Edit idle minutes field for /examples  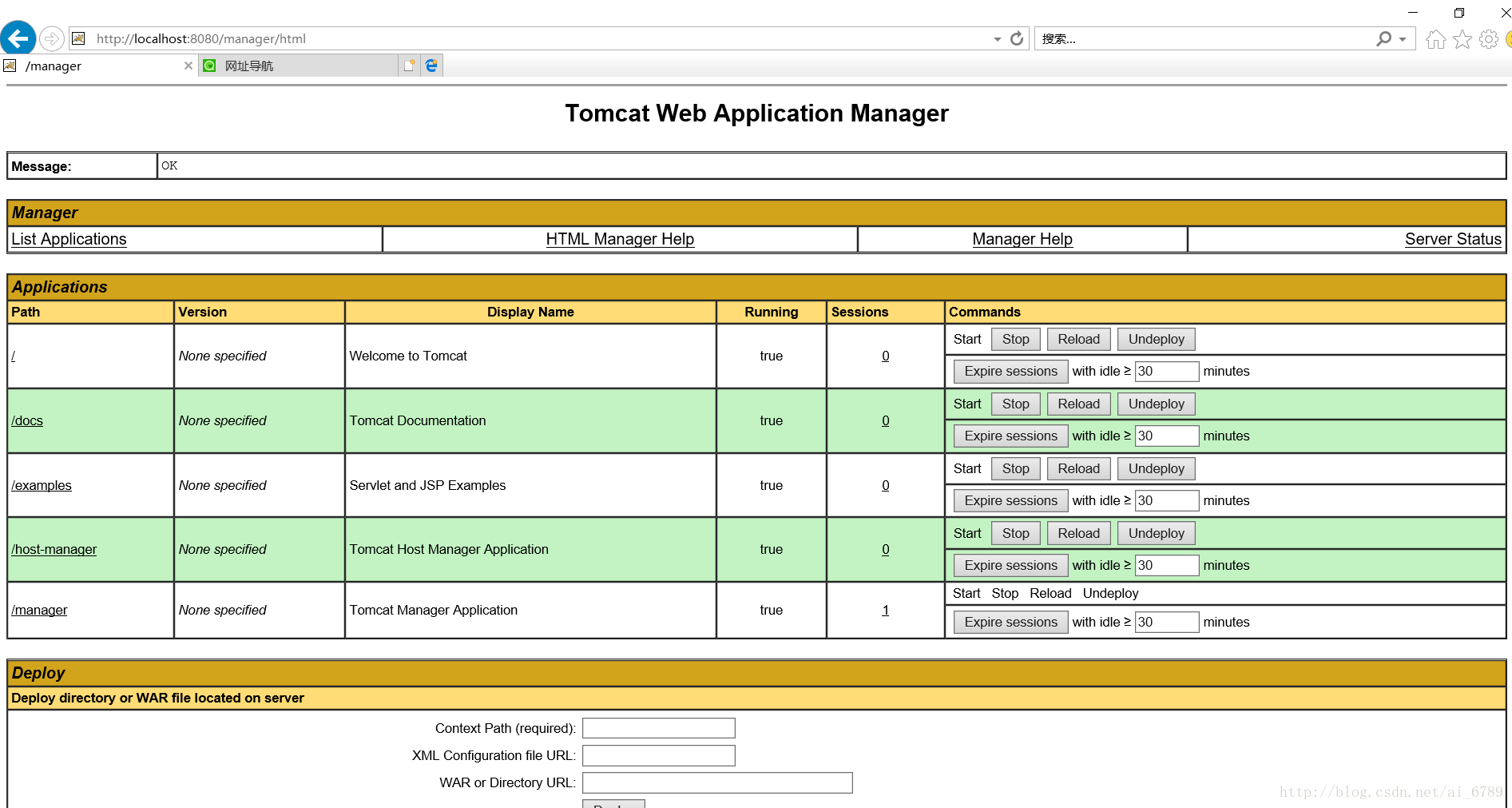(x=1166, y=500)
